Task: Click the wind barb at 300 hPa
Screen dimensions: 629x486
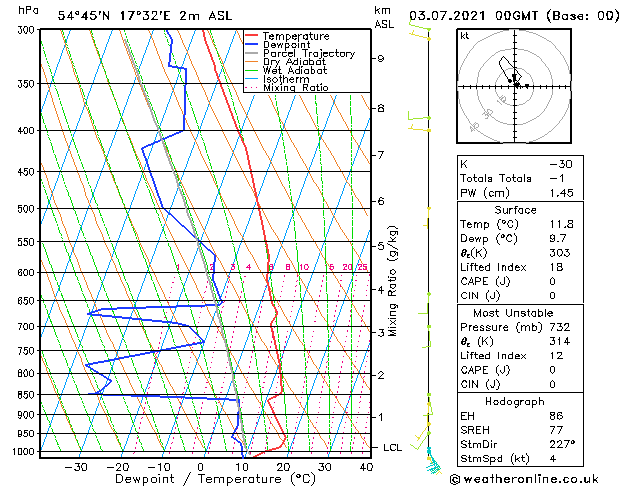Action: tap(420, 32)
